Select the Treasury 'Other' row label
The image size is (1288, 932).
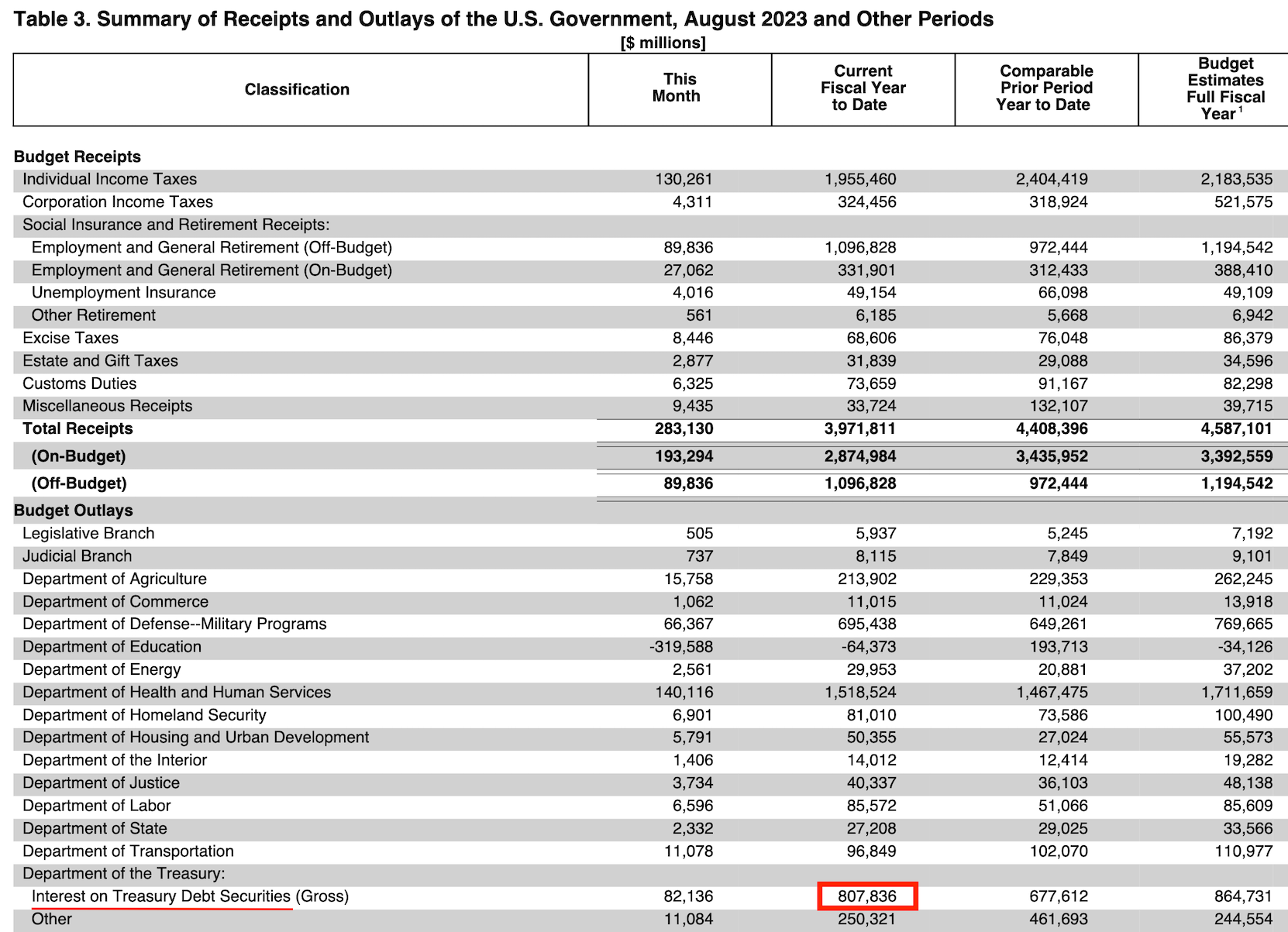(51, 919)
